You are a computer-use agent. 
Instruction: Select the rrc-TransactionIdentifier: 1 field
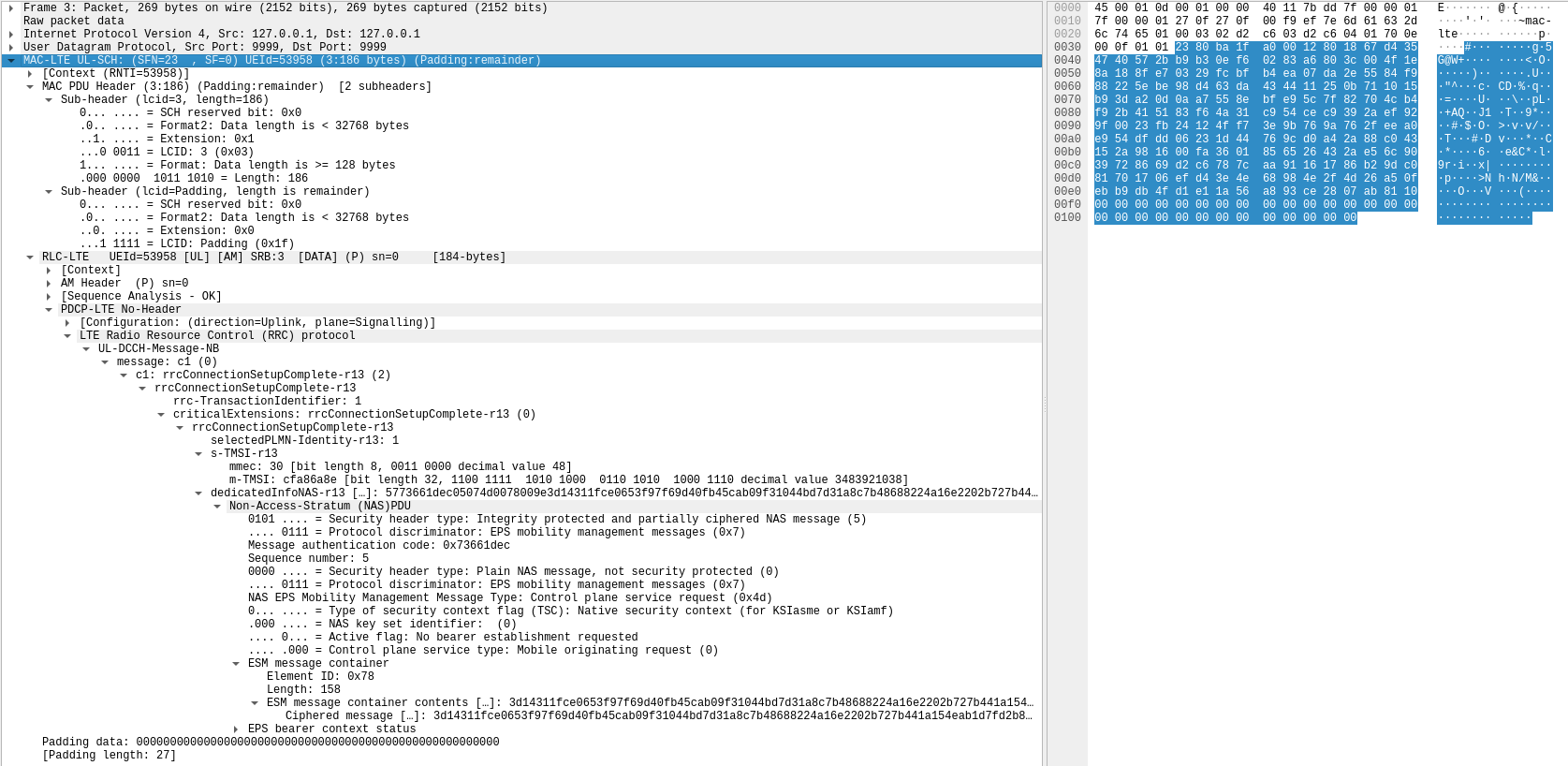tap(267, 401)
